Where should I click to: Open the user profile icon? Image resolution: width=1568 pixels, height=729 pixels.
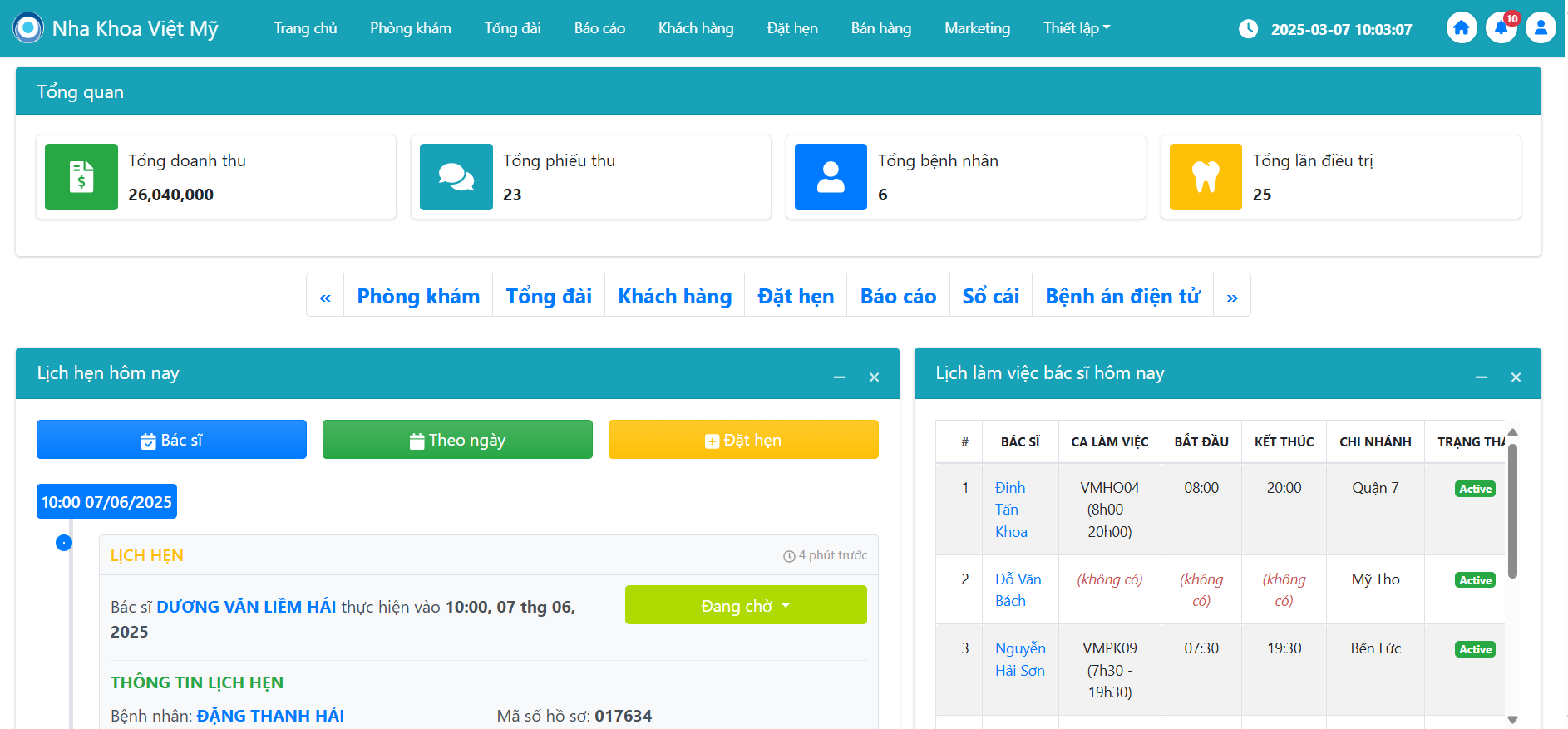1540,28
